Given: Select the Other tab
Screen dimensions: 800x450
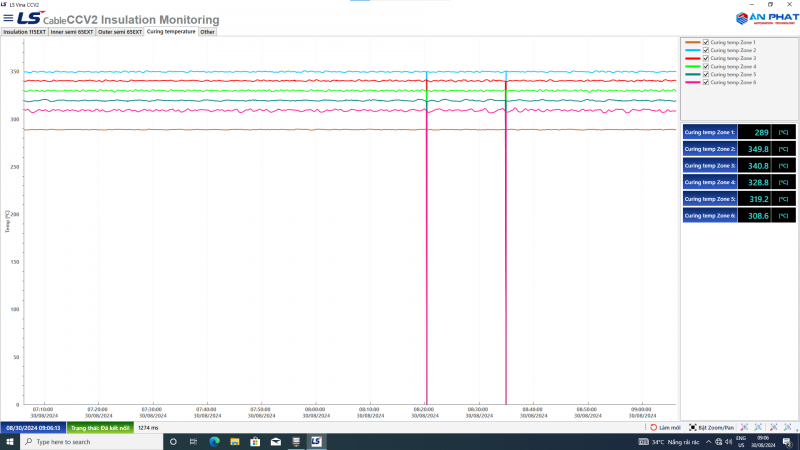Looking at the screenshot, I should tap(207, 32).
